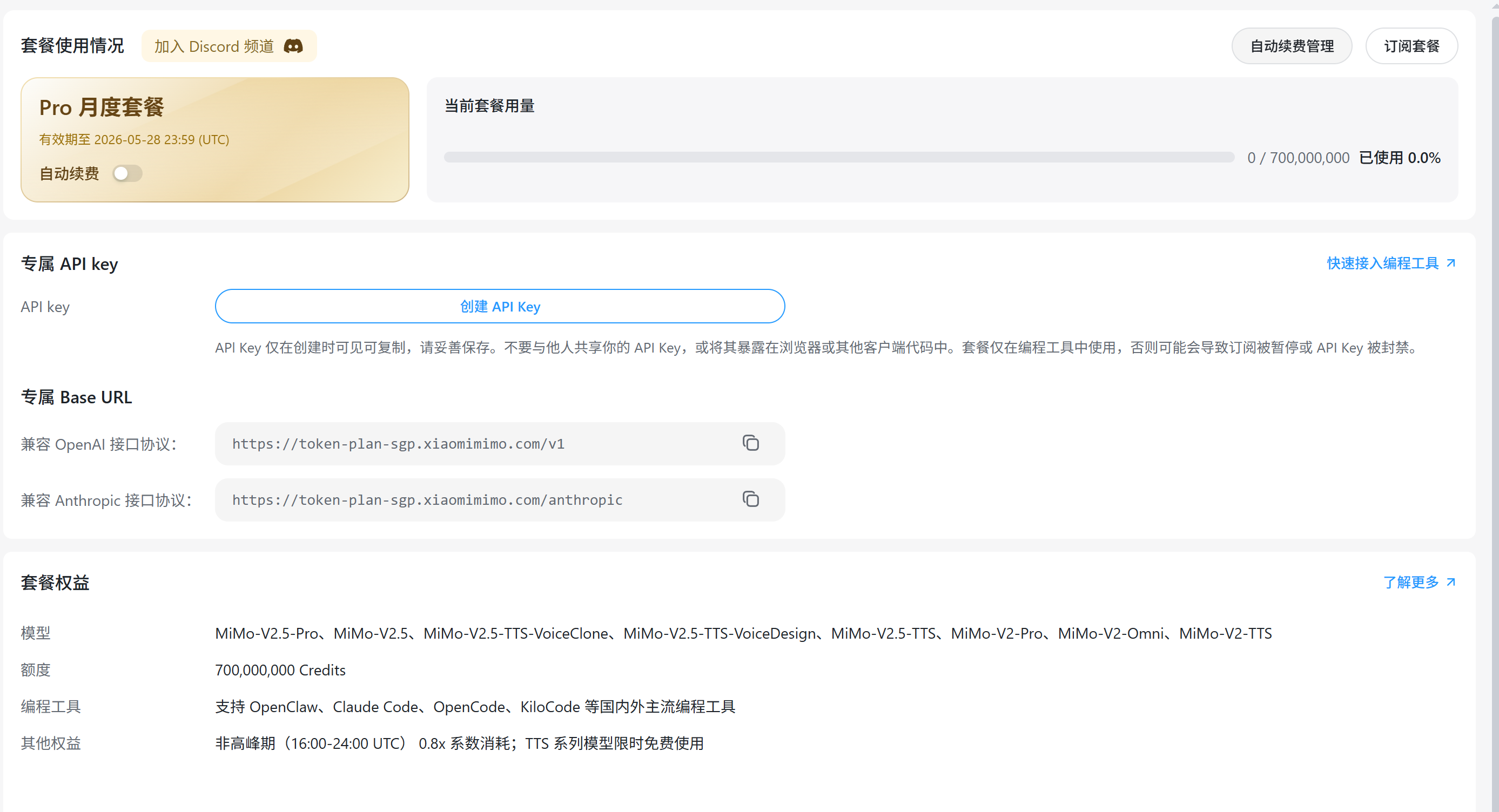Click the OpenAI base URL field
Screen dimensions: 1499x812
tap(398, 444)
